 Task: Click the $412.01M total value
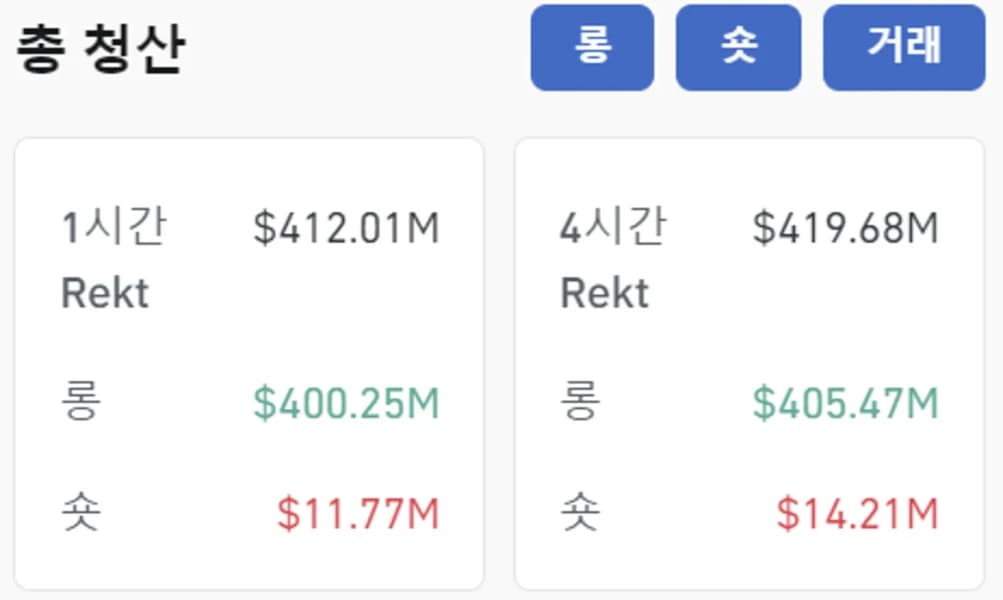346,228
